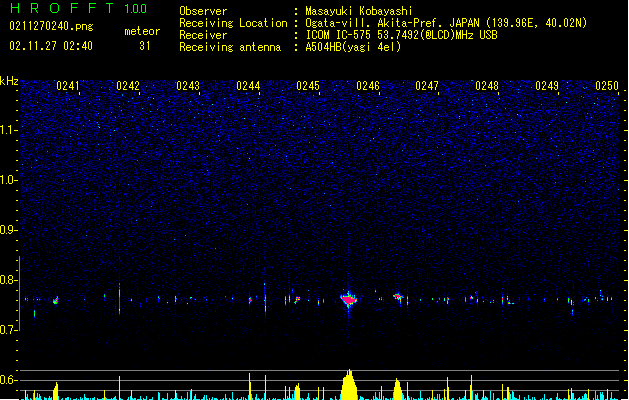Click the 'Receiving Location' field label
Screen dimensions: 629x400
(x=233, y=23)
